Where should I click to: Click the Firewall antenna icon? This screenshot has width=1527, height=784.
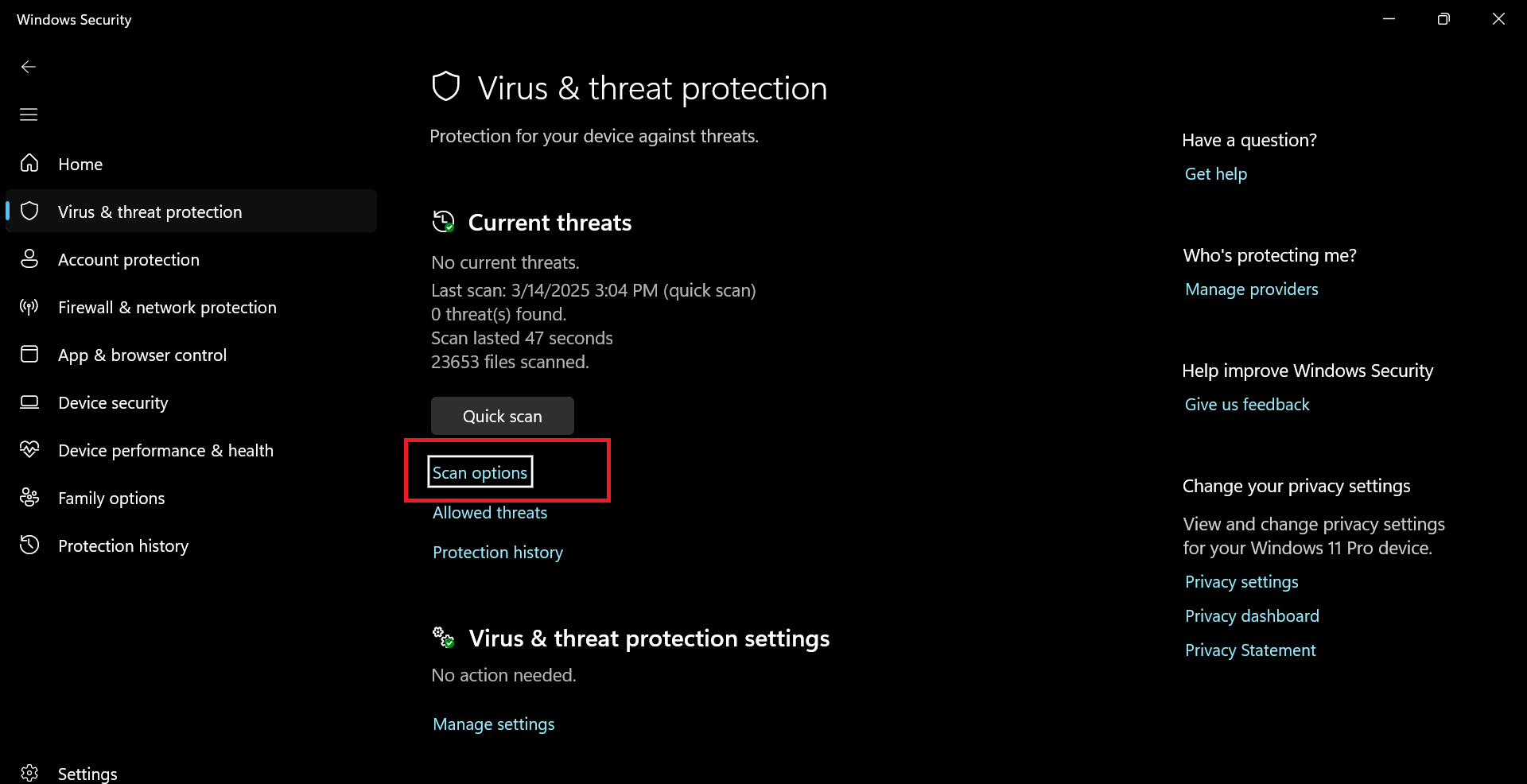pos(29,307)
